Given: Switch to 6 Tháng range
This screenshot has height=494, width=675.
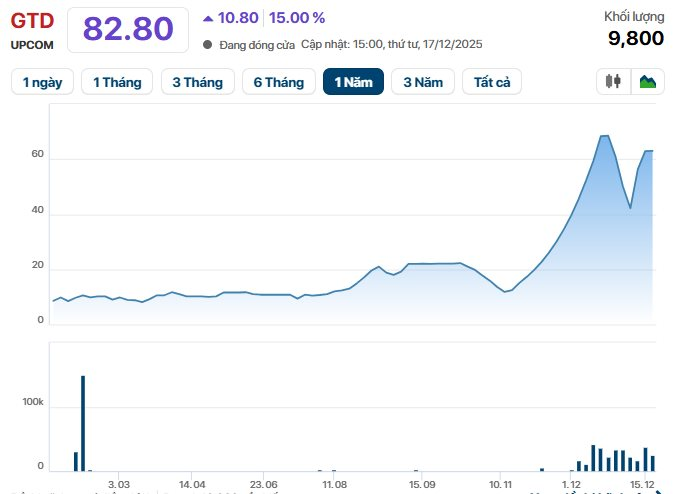Looking at the screenshot, I should click(278, 82).
